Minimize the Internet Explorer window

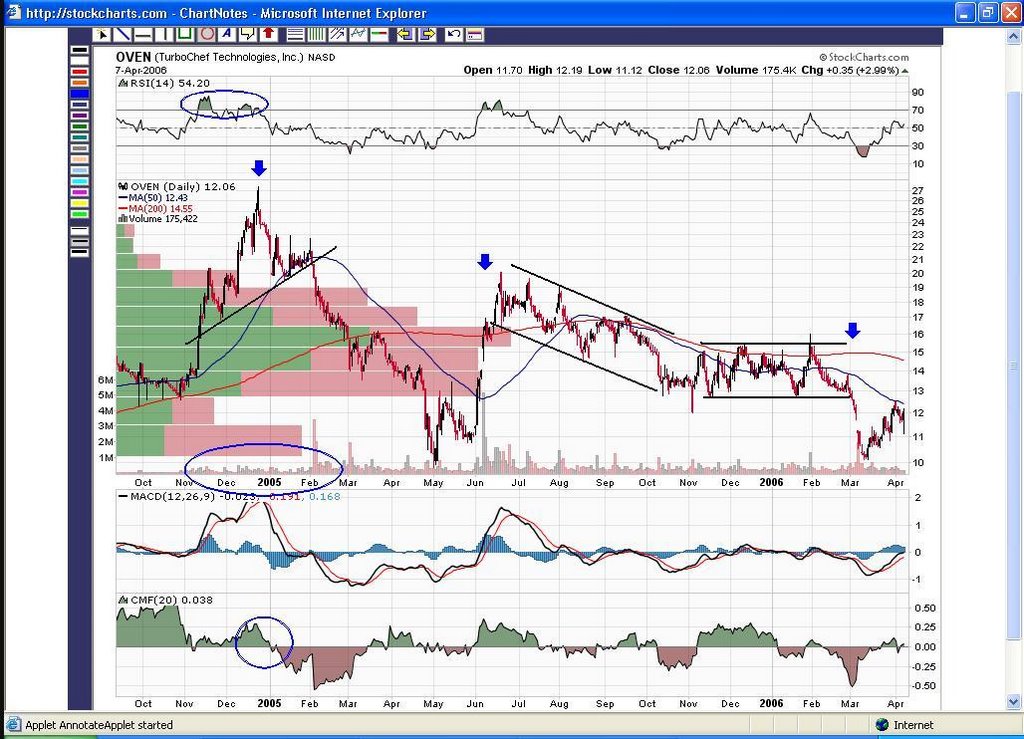[x=966, y=12]
